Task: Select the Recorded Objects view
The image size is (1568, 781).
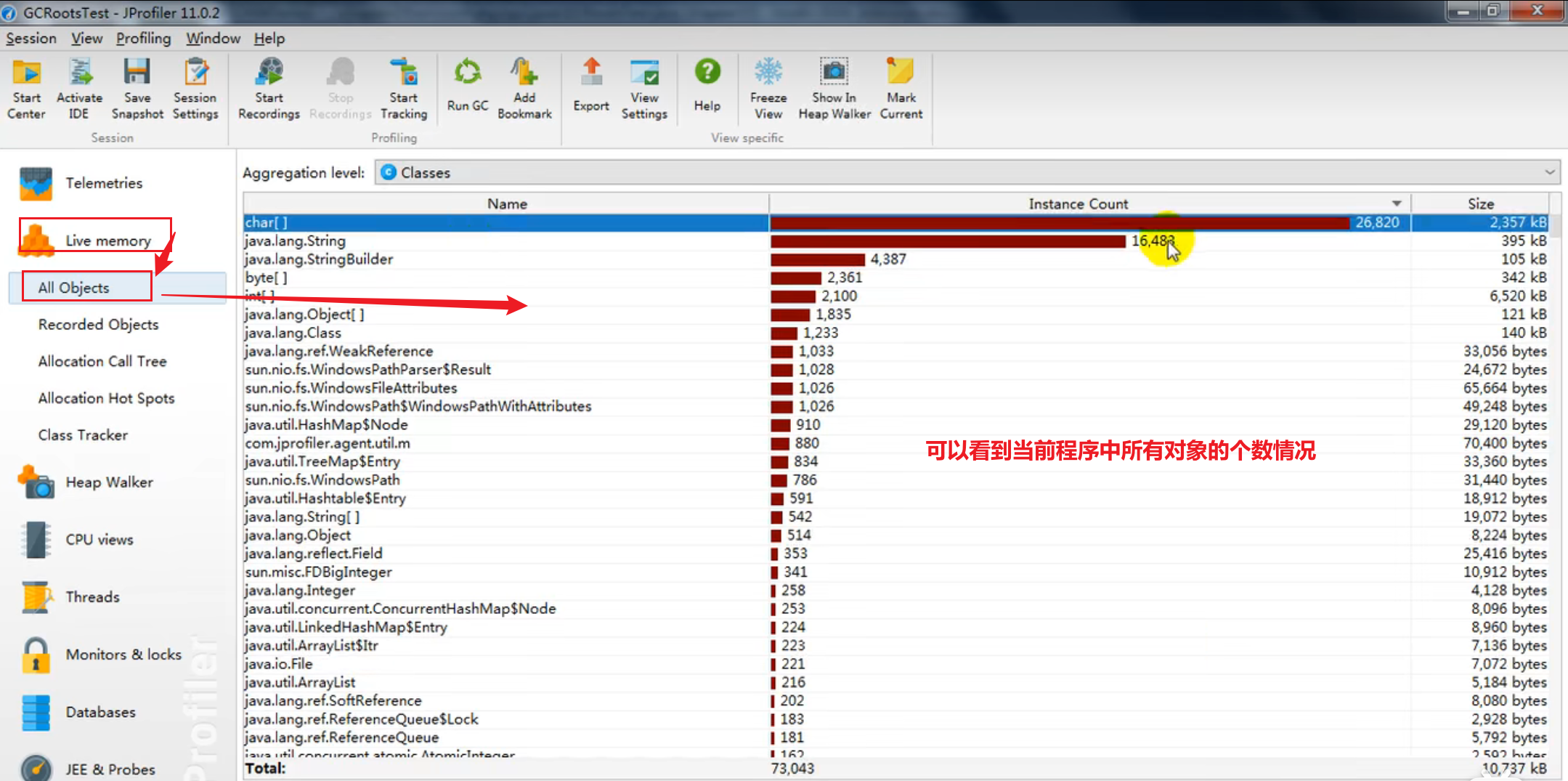Action: [98, 325]
